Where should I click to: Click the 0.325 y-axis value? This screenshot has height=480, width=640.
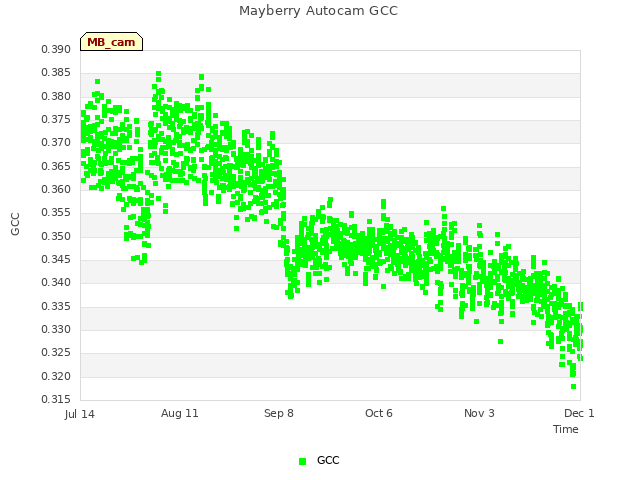[56, 353]
